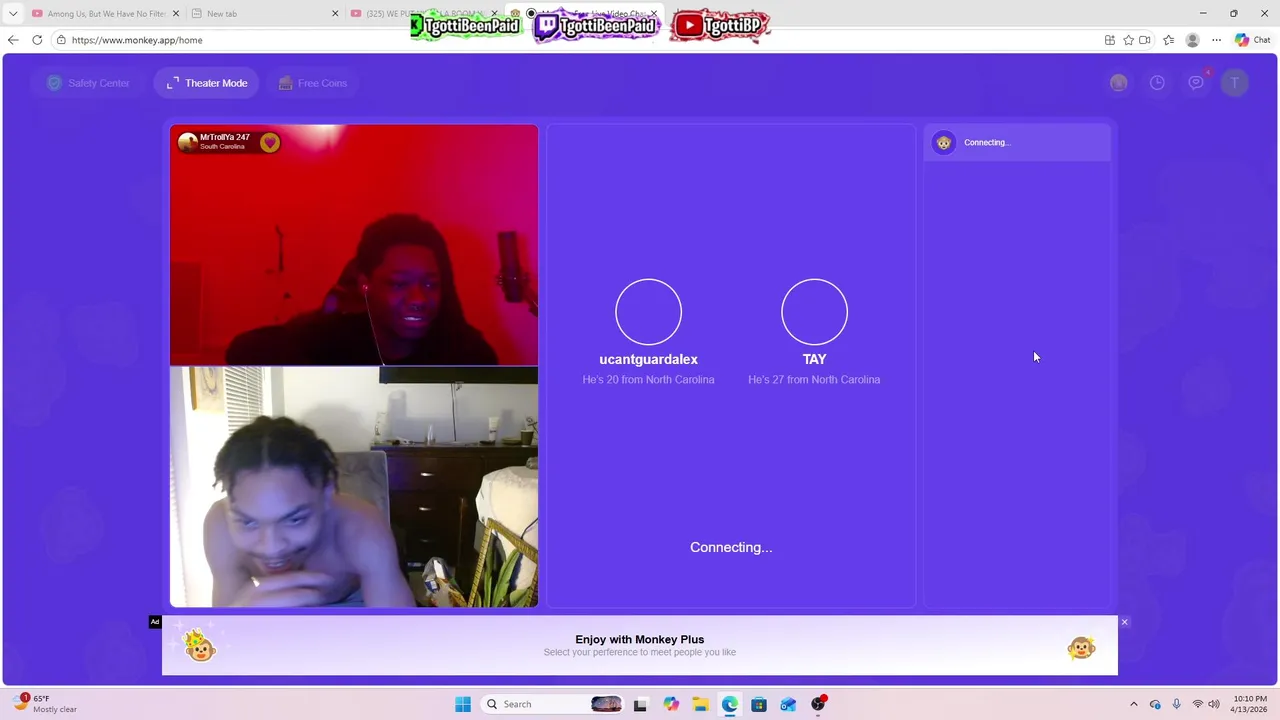Click the monkey emoji at banner right

point(1081,648)
